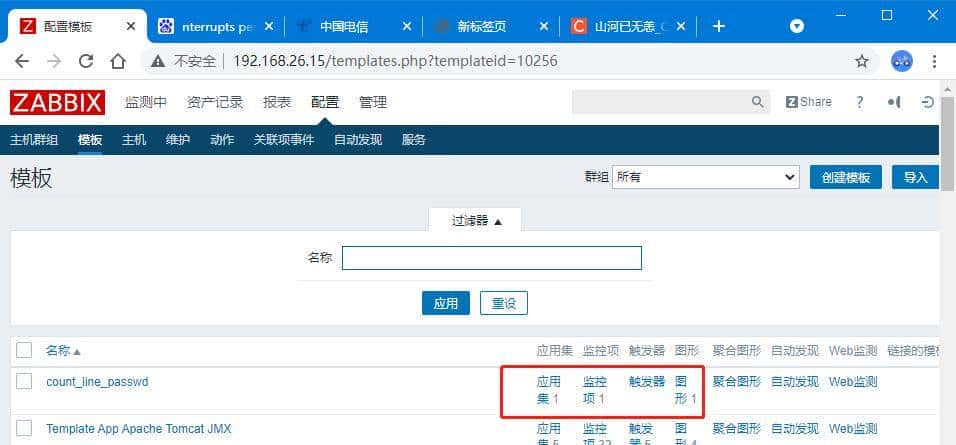Click the not-secure warning triangle icon
Screen dimensions: 956x445
click(x=158, y=61)
